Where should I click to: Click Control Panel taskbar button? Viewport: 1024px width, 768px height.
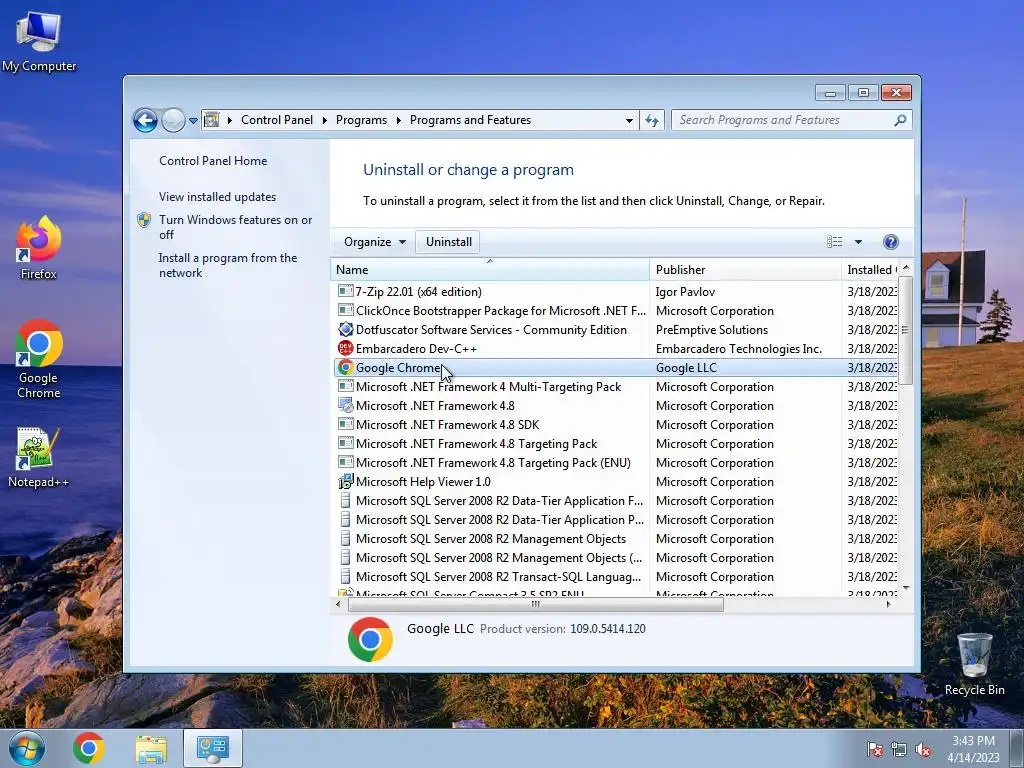point(213,748)
